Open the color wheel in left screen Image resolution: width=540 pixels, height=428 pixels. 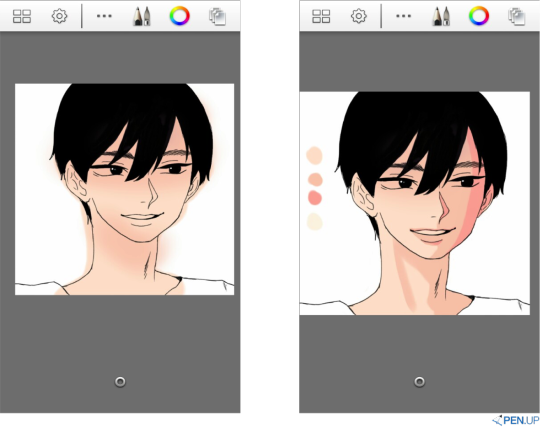click(x=179, y=16)
